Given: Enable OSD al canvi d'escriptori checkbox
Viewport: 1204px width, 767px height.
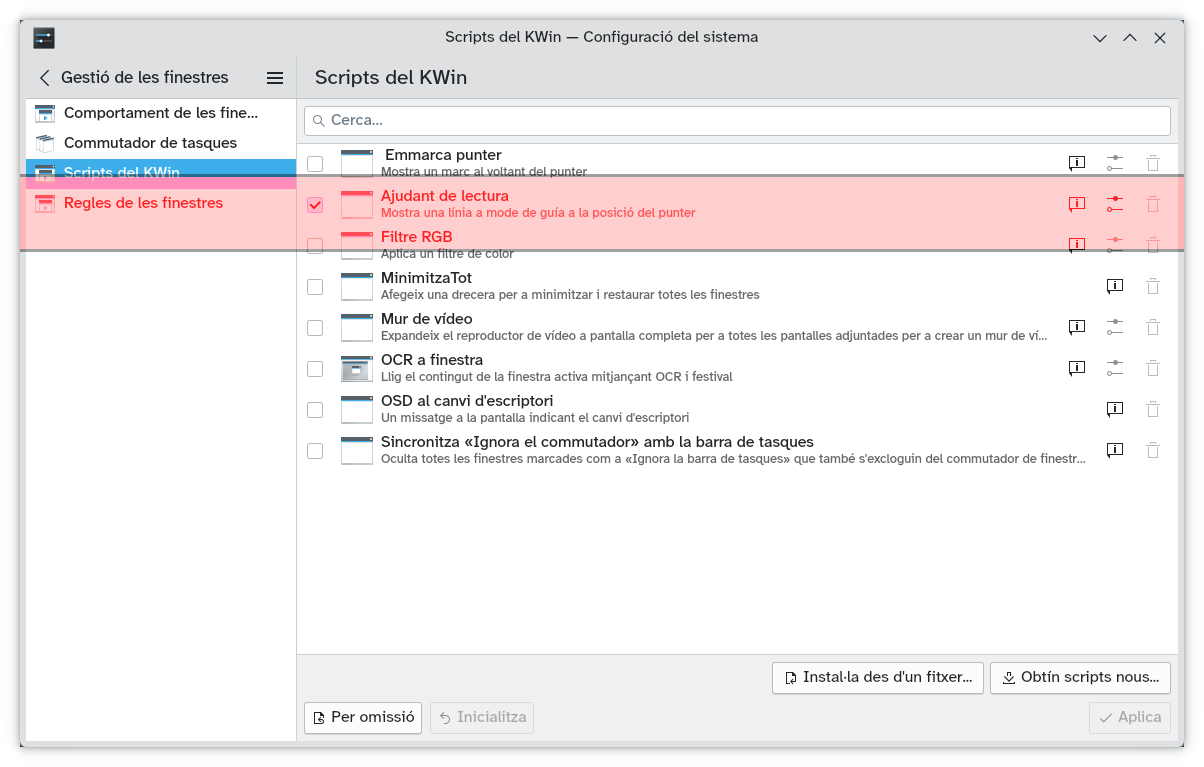Looking at the screenshot, I should click(315, 409).
